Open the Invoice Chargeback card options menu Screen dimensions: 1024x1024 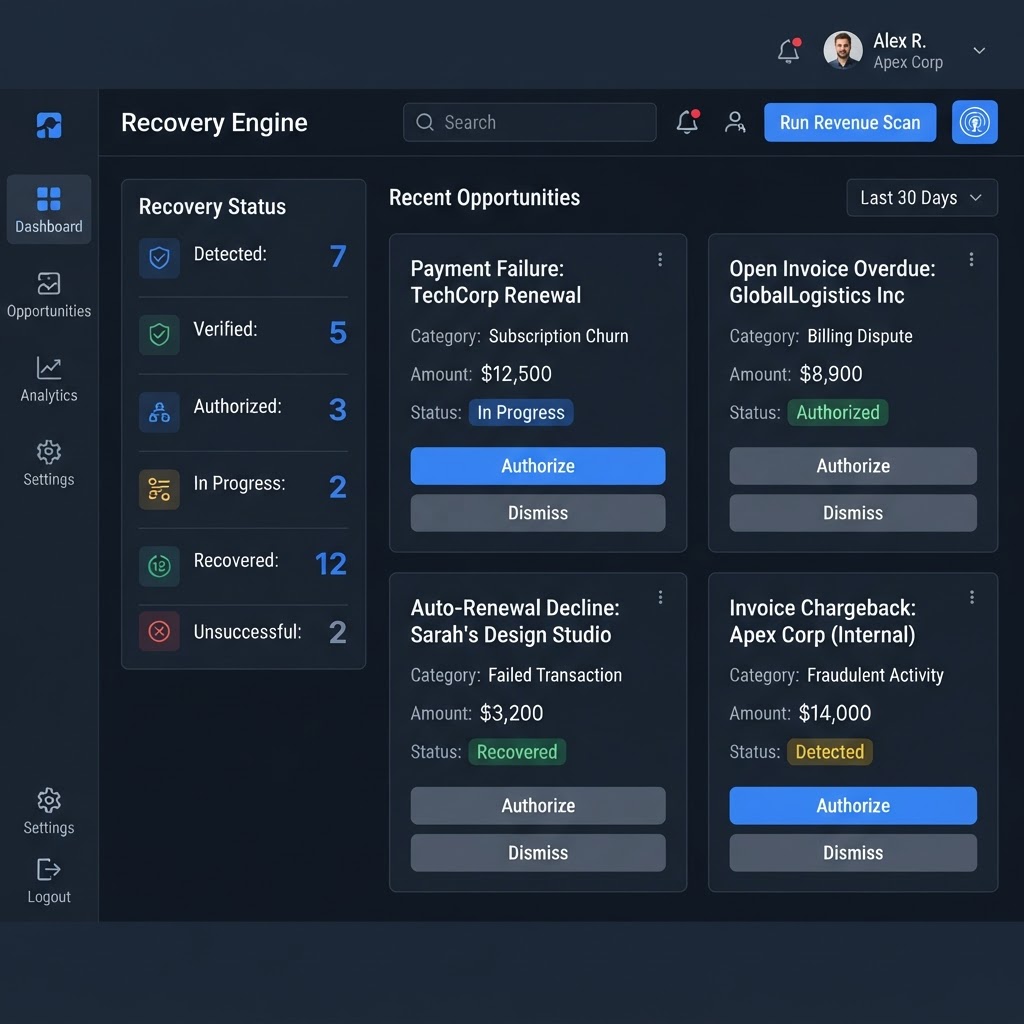point(972,597)
